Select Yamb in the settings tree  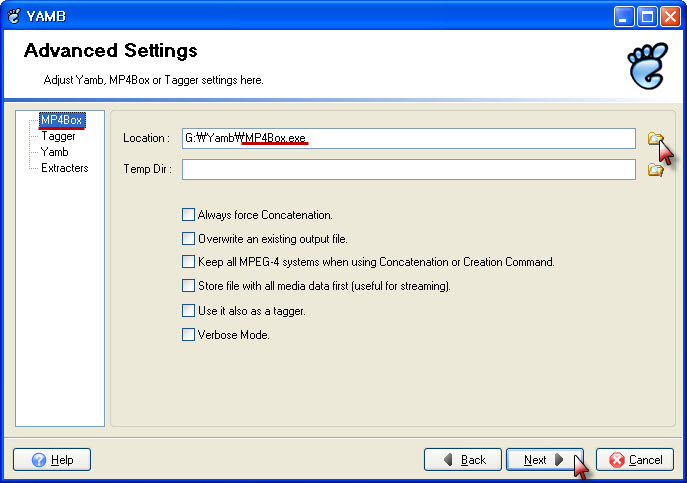pos(55,152)
